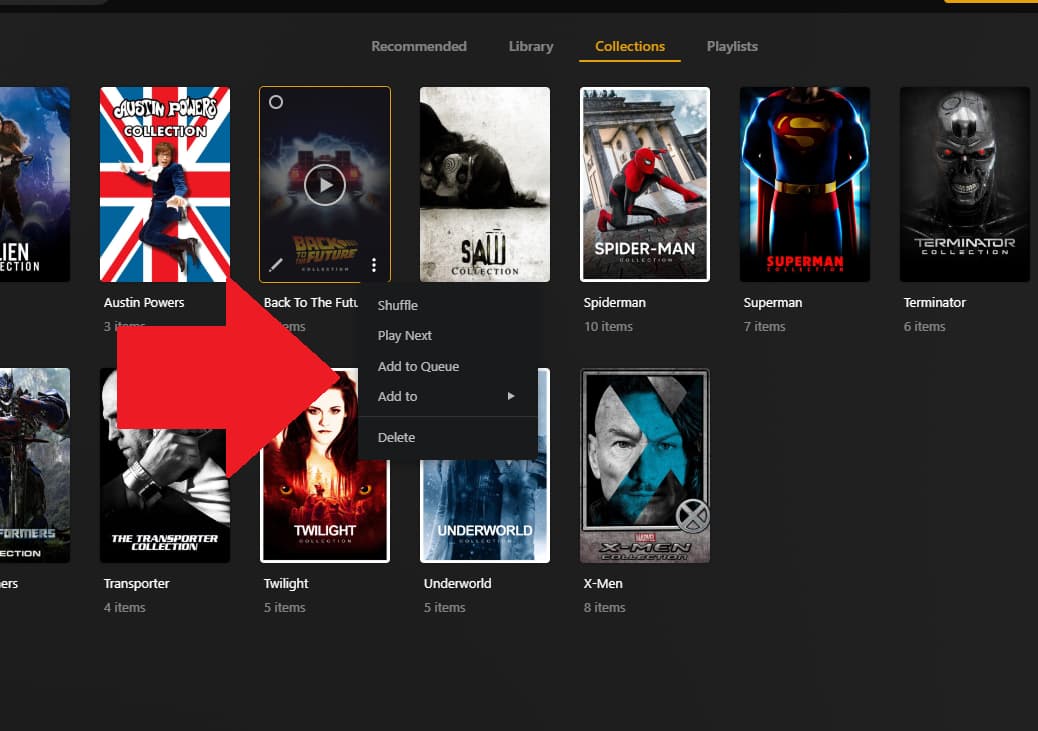
Task: Edit Back To The Future collection with pencil icon
Action: click(x=275, y=265)
